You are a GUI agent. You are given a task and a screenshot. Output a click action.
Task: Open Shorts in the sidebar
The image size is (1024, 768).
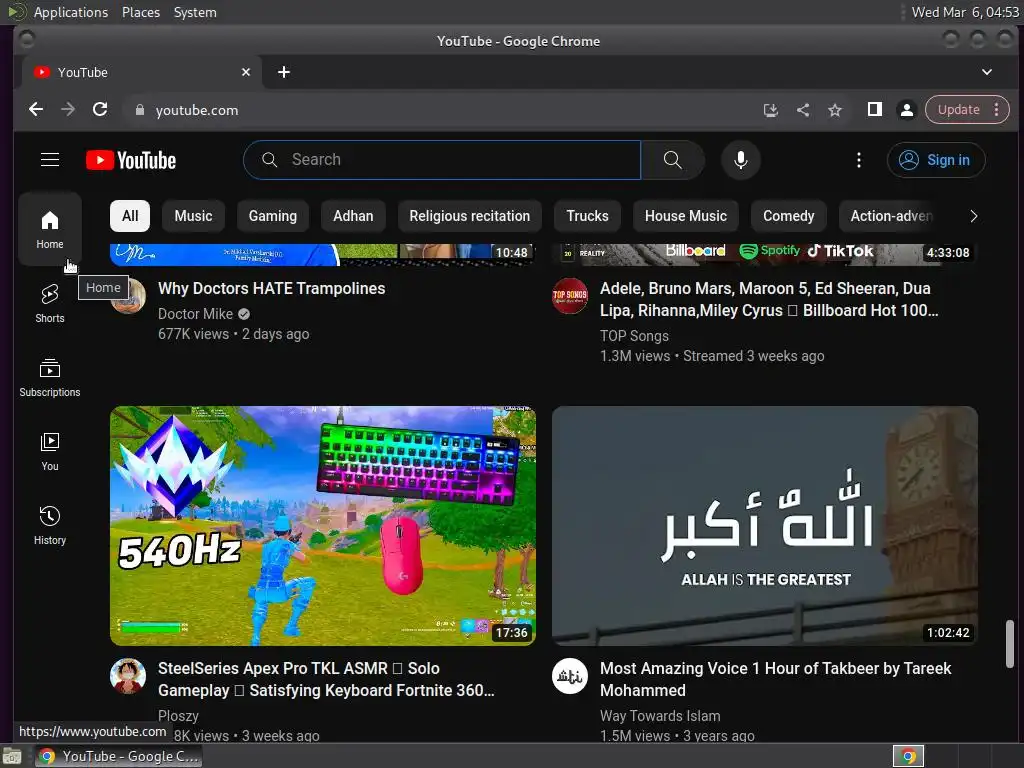pyautogui.click(x=50, y=303)
